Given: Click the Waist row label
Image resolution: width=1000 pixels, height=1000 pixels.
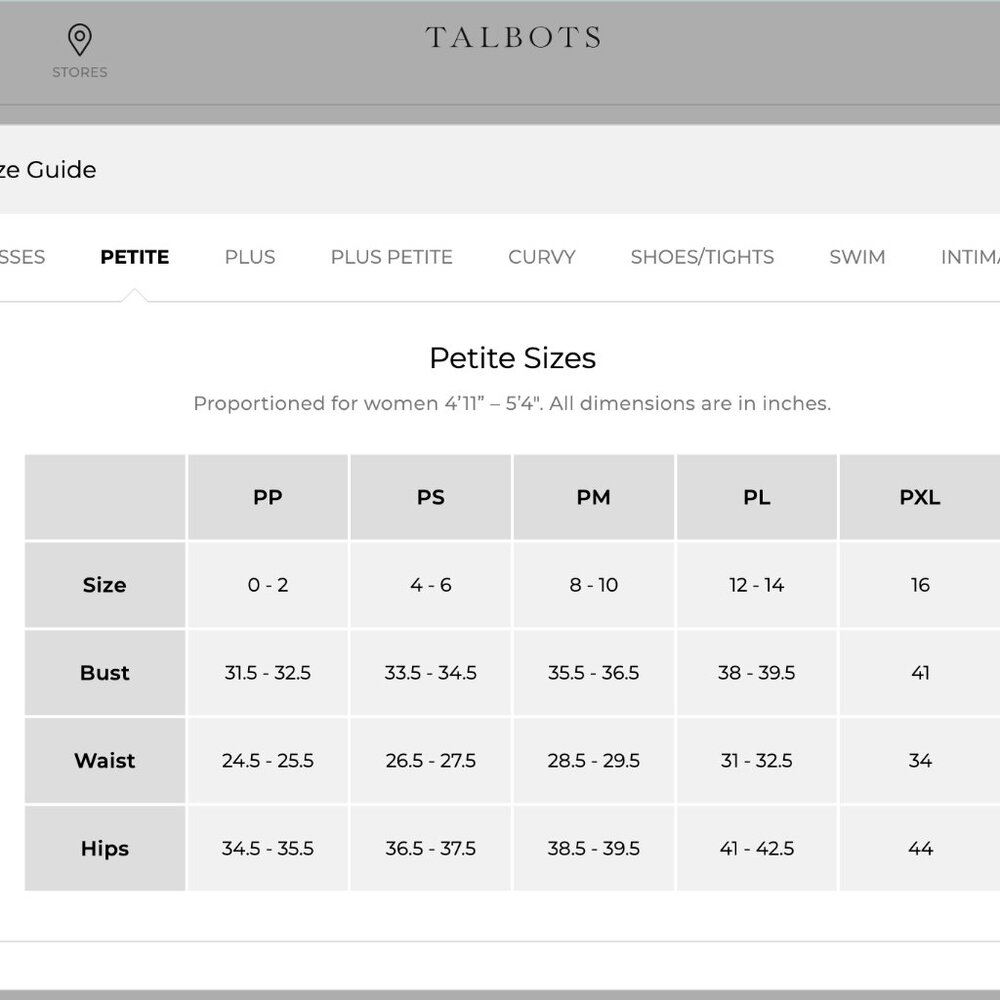Looking at the screenshot, I should click(105, 760).
